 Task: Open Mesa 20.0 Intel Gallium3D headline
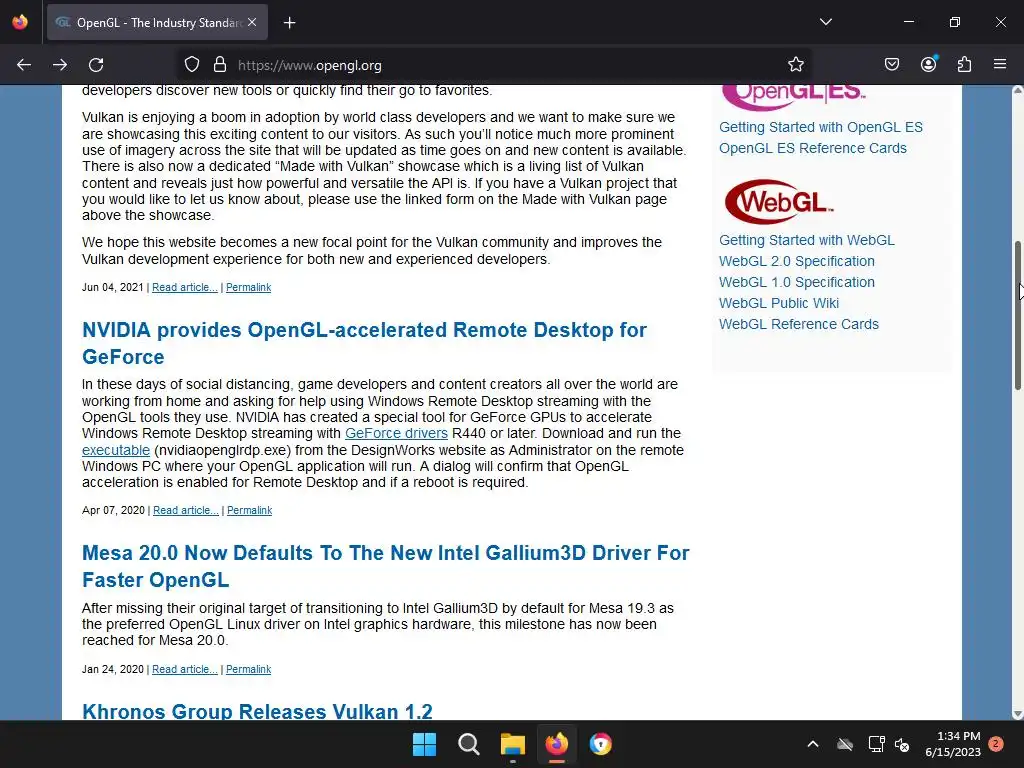tap(385, 566)
